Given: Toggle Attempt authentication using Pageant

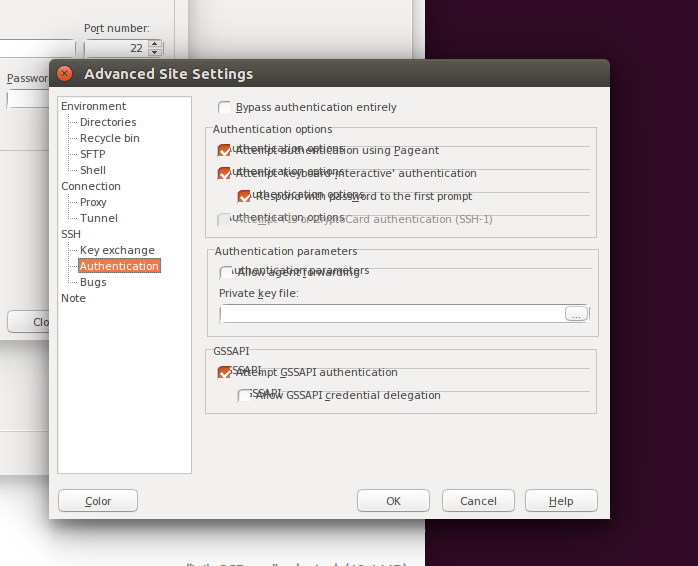Looking at the screenshot, I should click(225, 151).
